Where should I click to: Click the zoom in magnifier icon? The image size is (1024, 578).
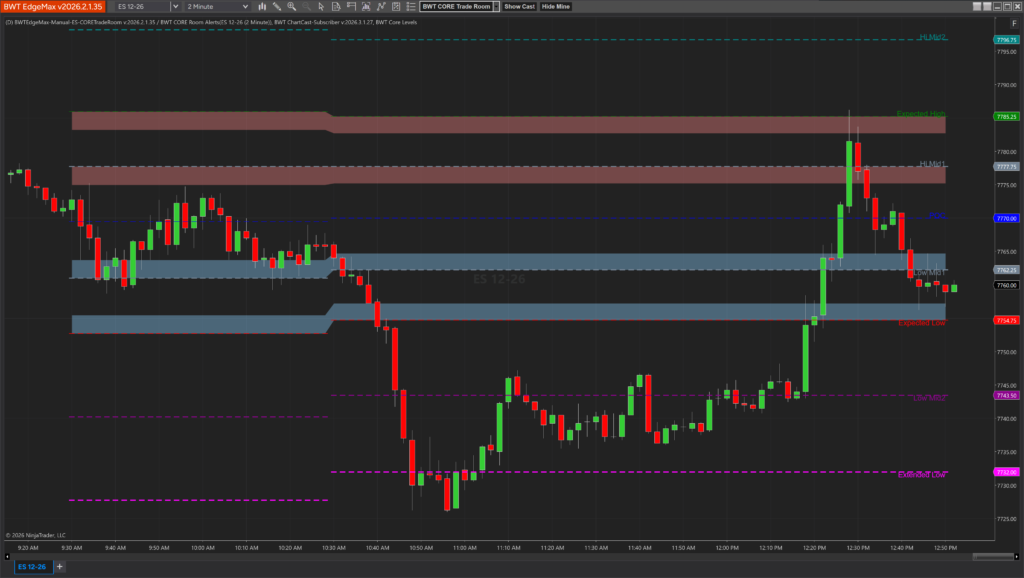[x=292, y=7]
